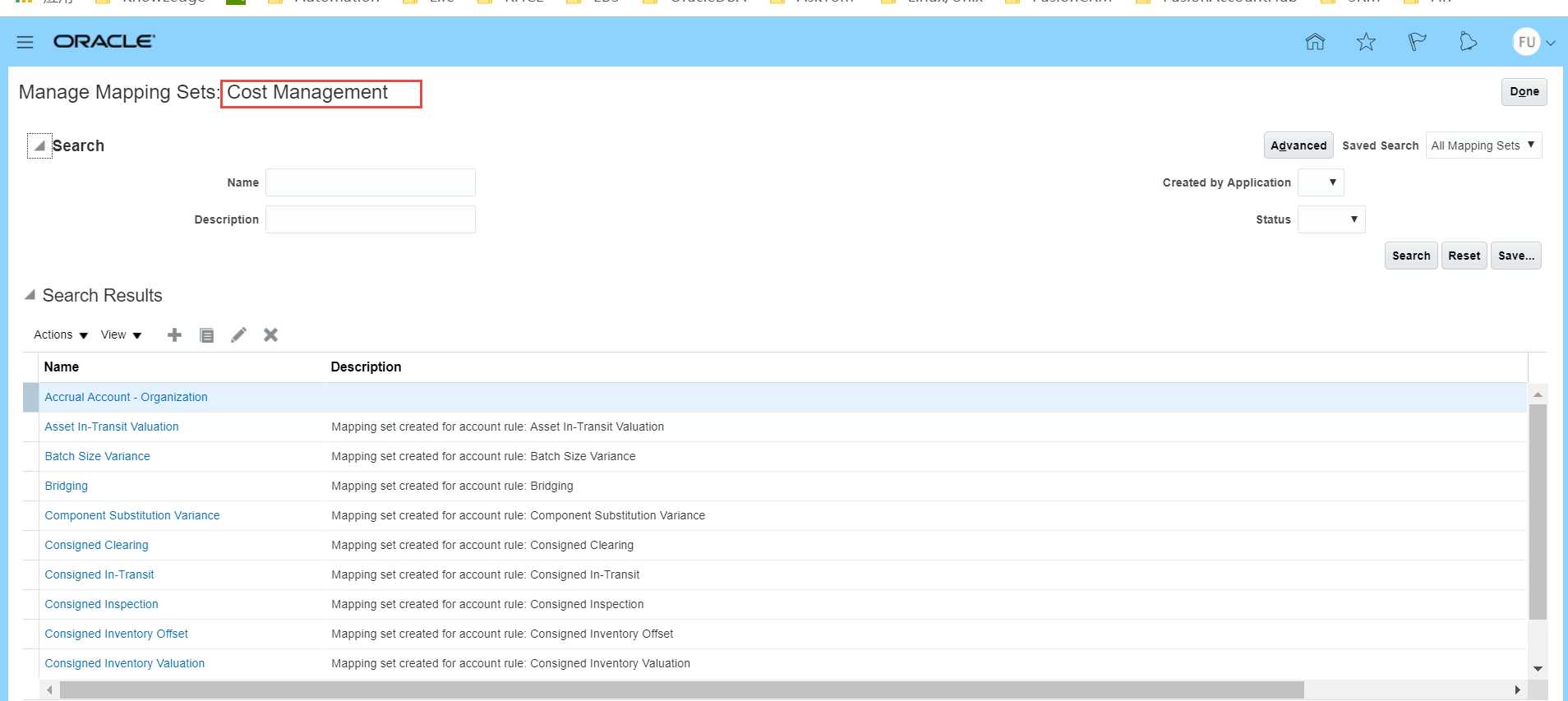The height and width of the screenshot is (701, 1568).
Task: Click the horizontal scrollbar left arrow
Action: [49, 689]
